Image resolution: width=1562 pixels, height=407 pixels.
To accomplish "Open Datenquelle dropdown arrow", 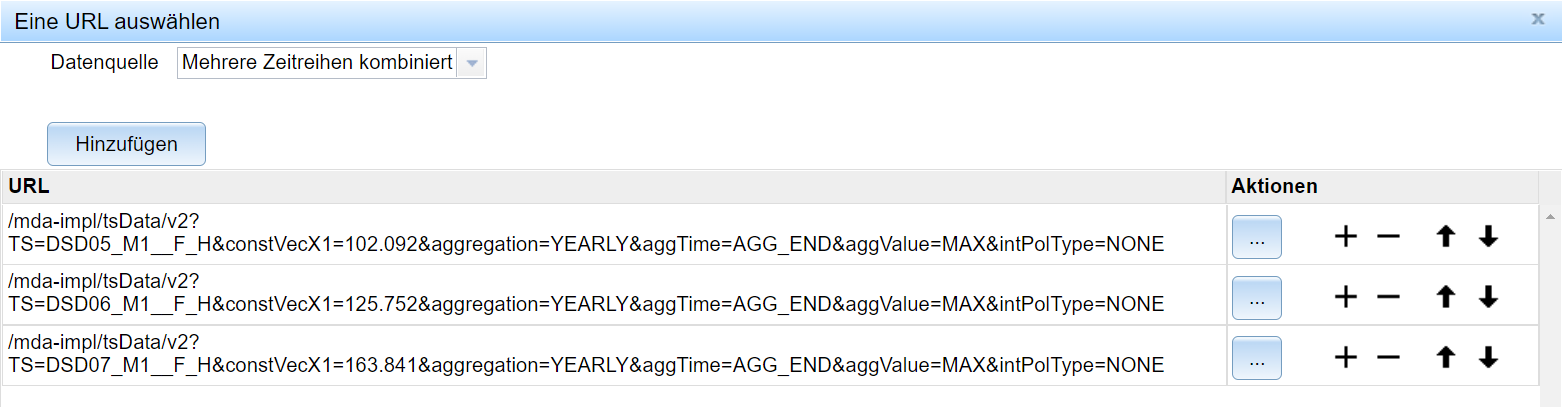I will (x=472, y=64).
